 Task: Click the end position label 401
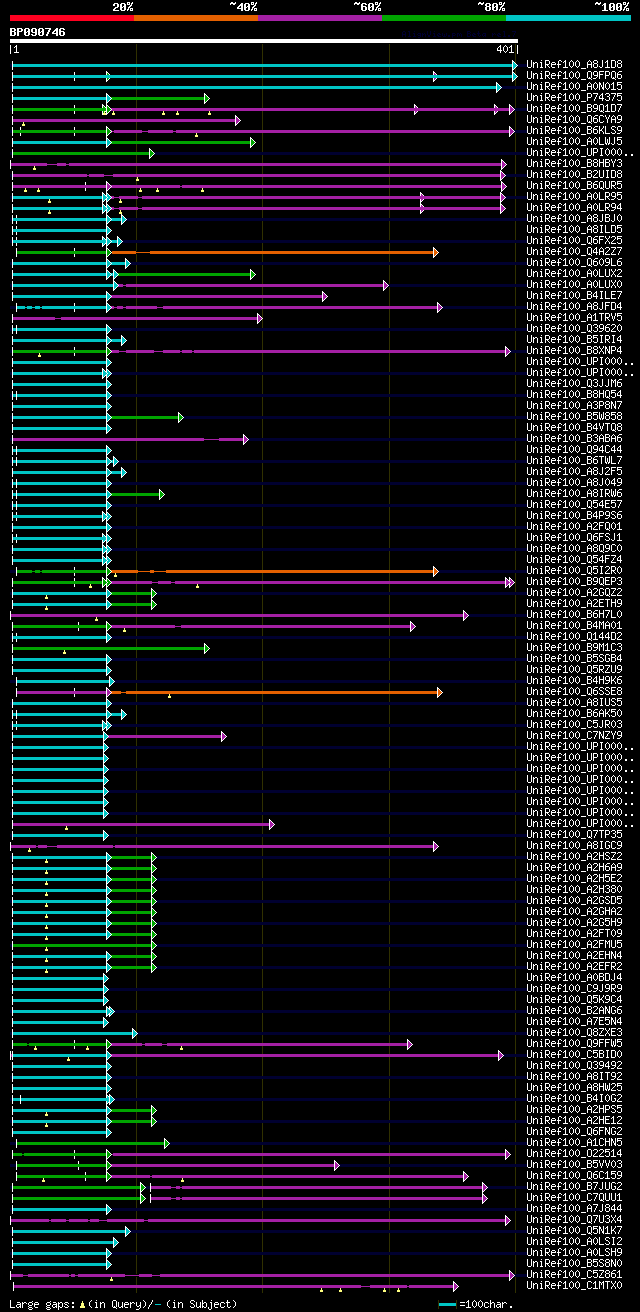click(504, 49)
